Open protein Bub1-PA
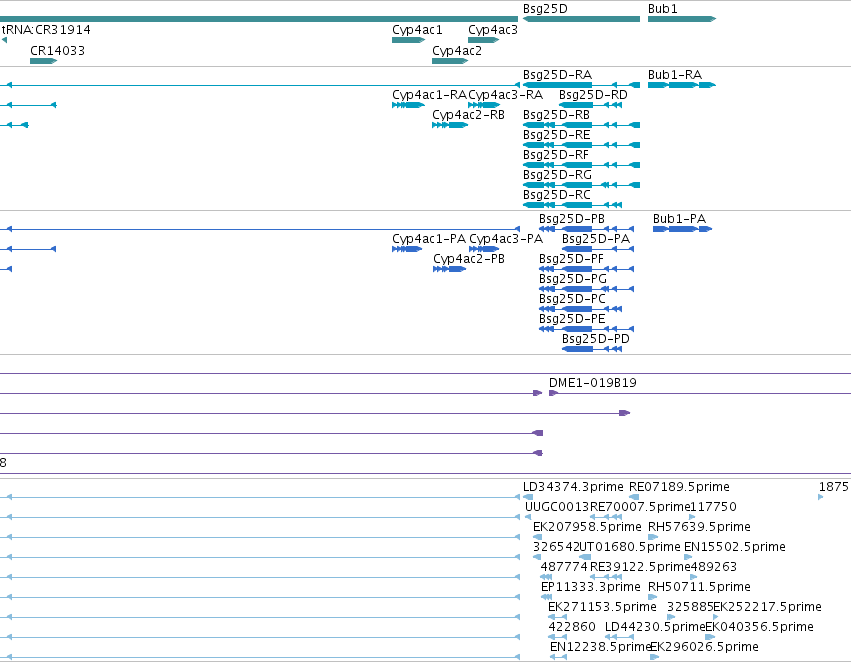This screenshot has height=662, width=851. [682, 229]
